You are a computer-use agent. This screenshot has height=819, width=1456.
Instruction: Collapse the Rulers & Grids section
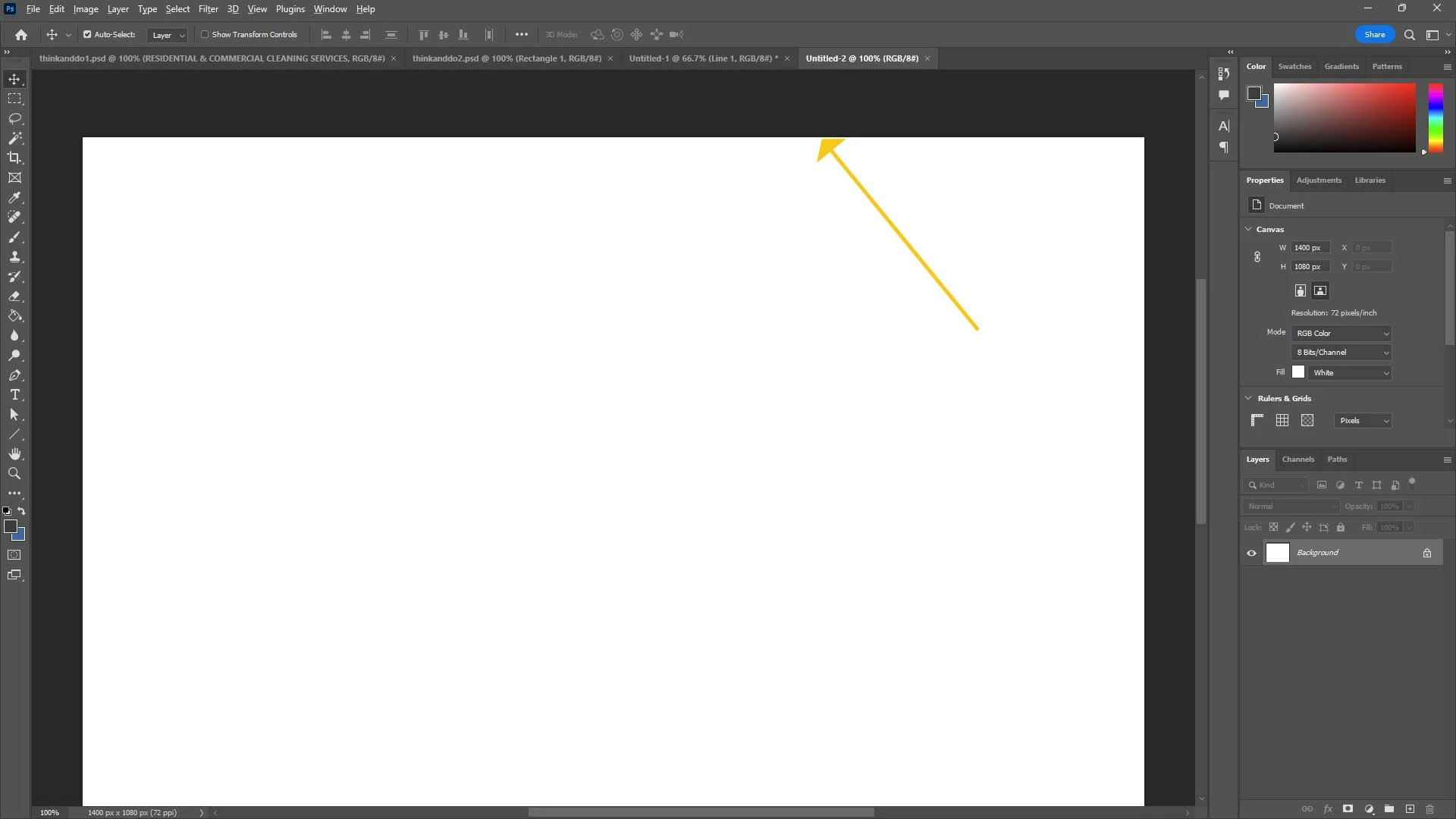click(x=1249, y=398)
